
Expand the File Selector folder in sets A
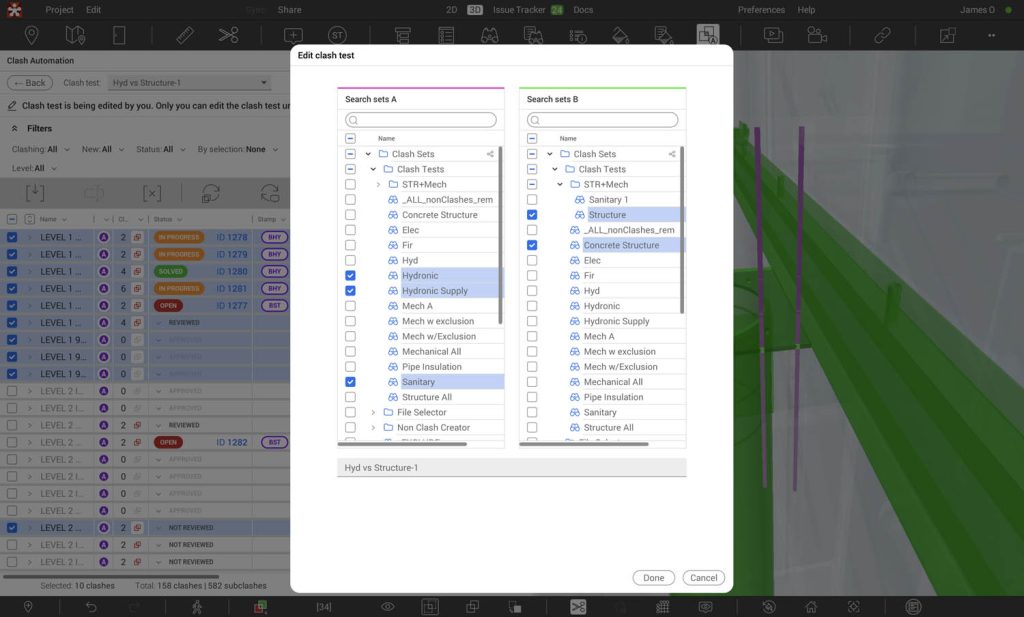(x=373, y=412)
